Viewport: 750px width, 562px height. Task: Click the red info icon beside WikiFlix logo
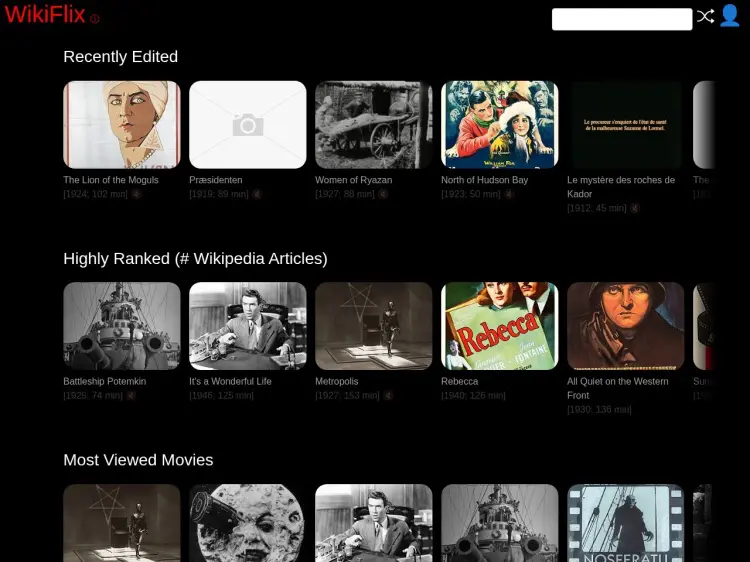(x=95, y=19)
